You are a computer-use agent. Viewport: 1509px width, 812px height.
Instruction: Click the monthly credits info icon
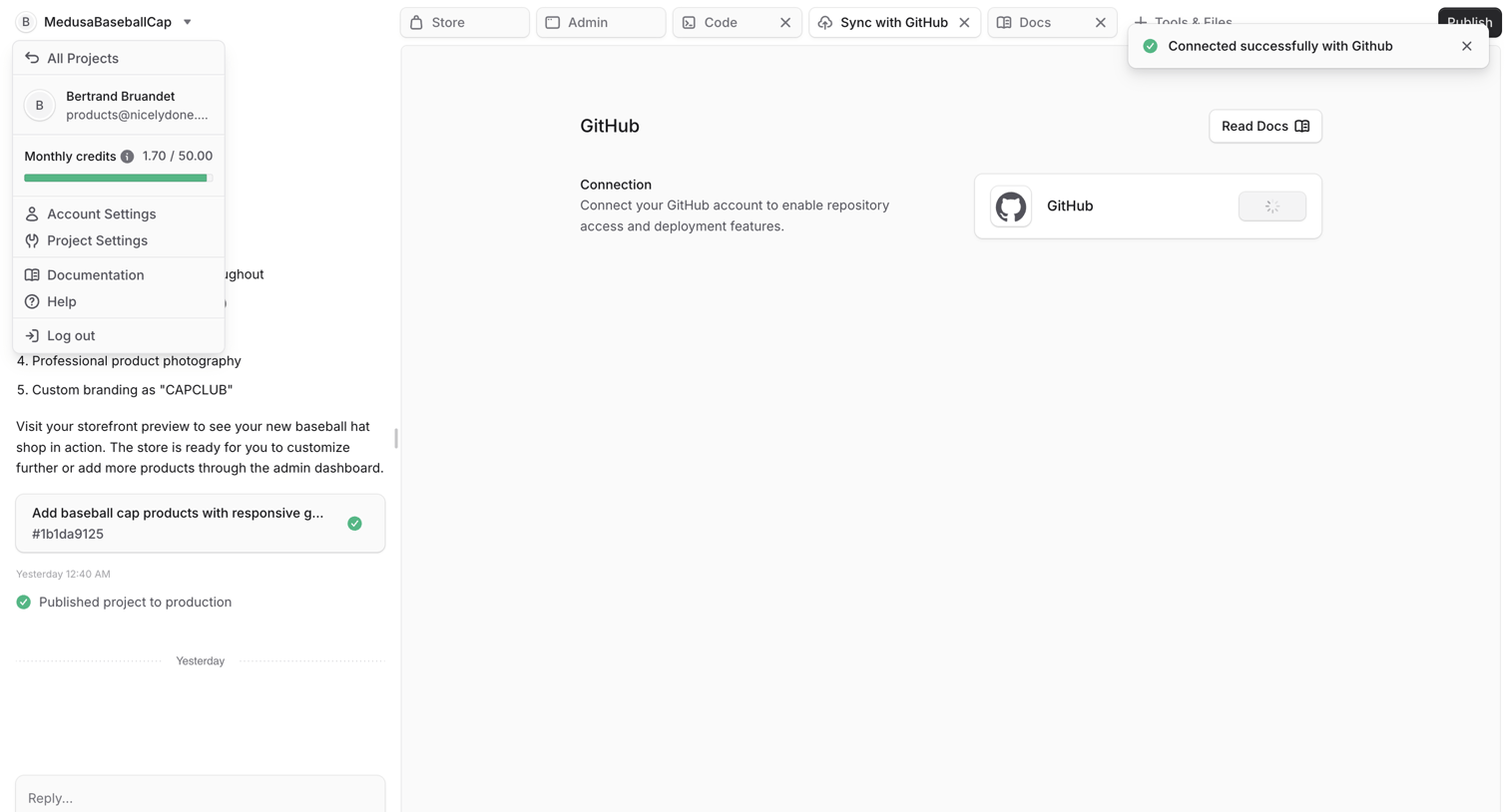coord(127,157)
